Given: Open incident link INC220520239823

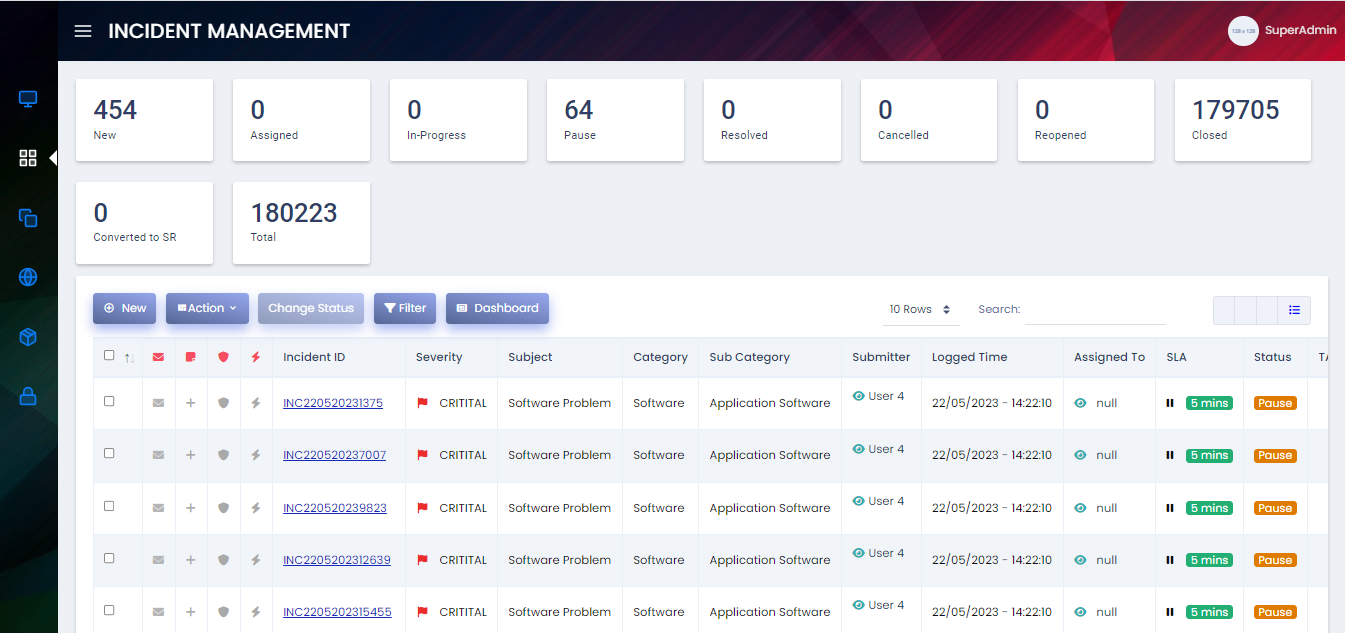Looking at the screenshot, I should click(x=335, y=508).
